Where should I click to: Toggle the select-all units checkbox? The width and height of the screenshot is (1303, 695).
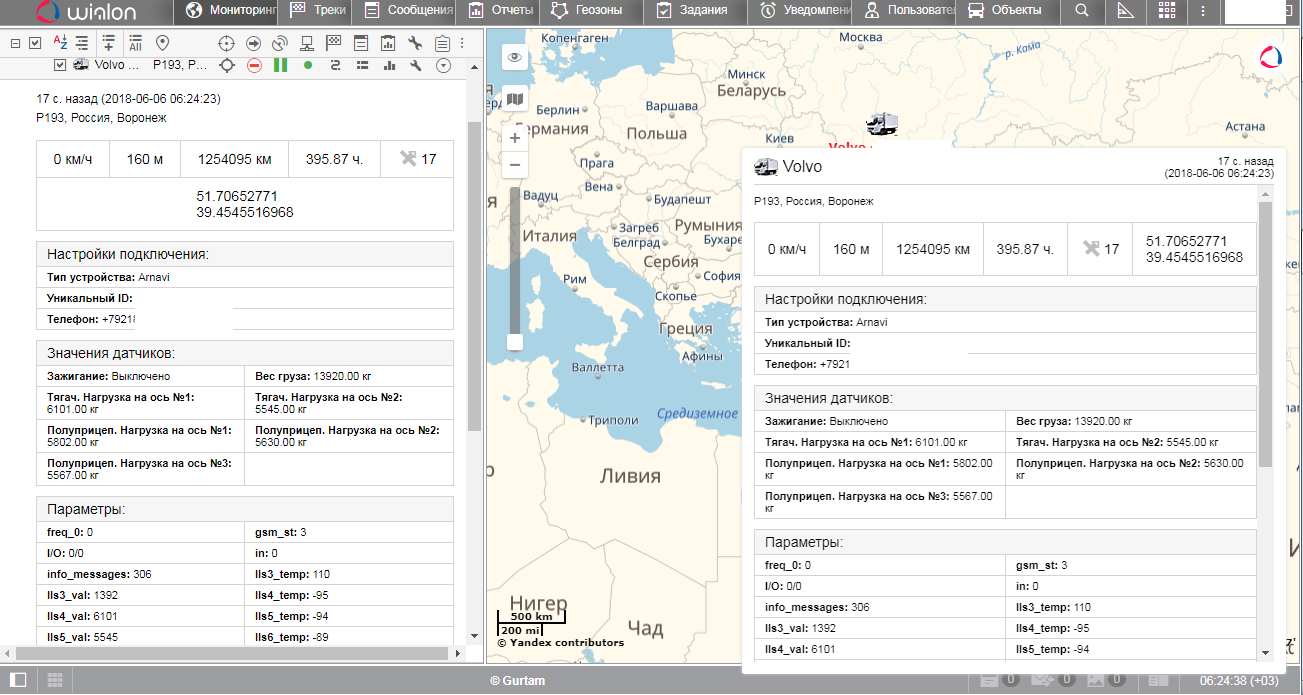[x=35, y=43]
